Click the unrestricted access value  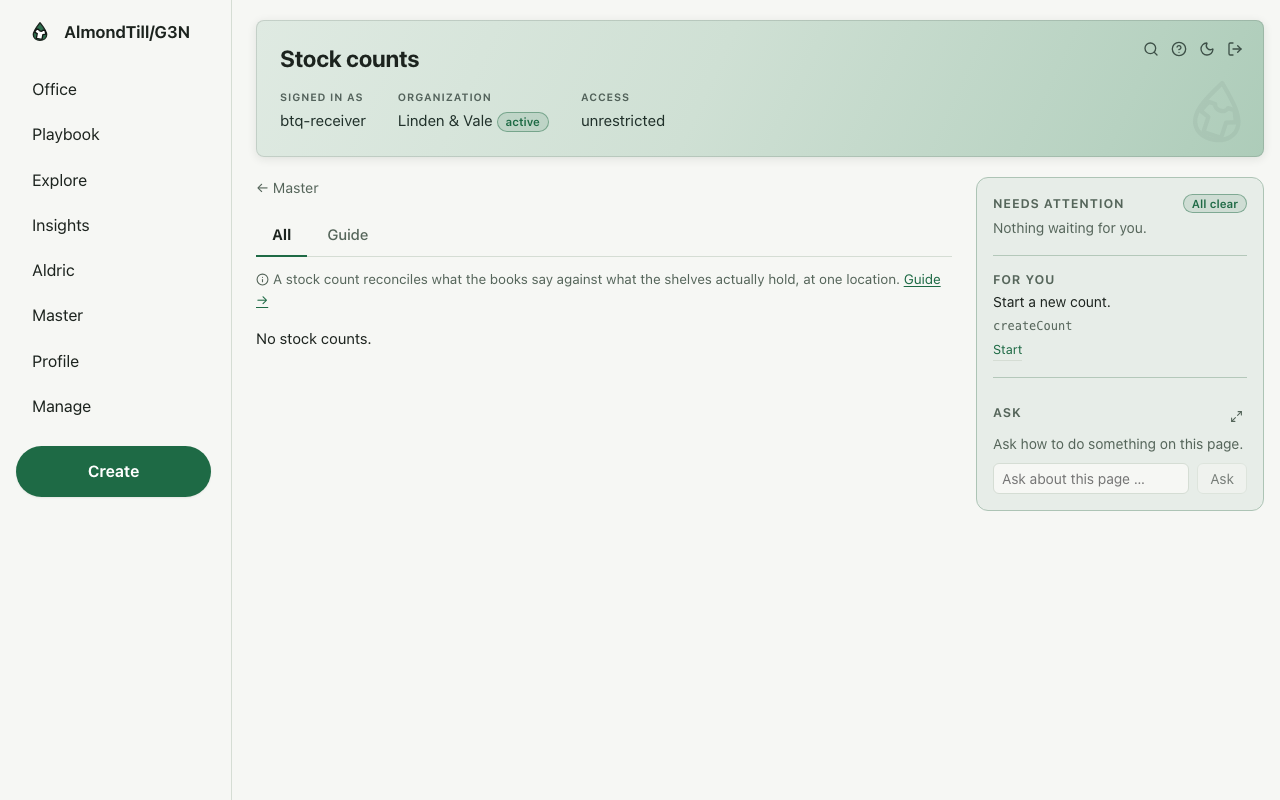click(x=623, y=121)
